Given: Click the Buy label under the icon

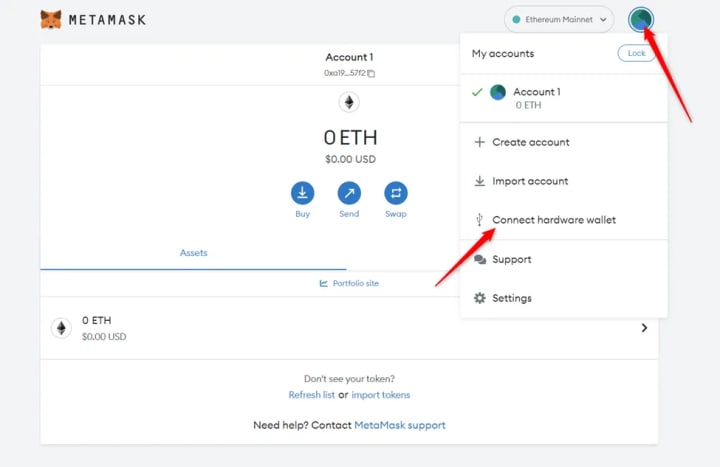Looking at the screenshot, I should 302,214.
